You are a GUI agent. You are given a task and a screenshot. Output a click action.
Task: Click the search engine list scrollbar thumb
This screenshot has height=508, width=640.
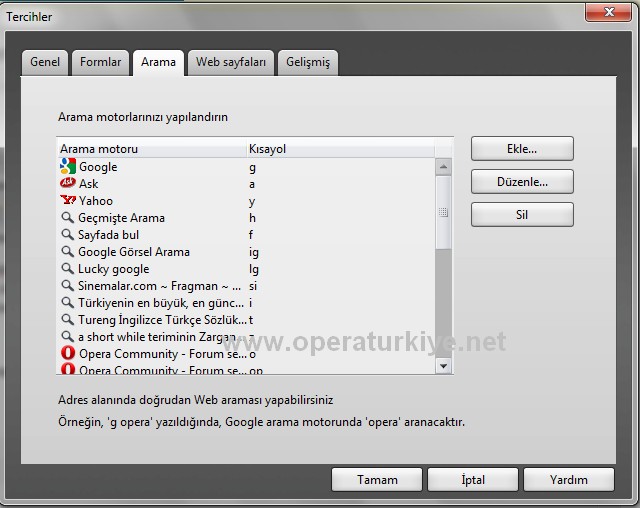(443, 212)
